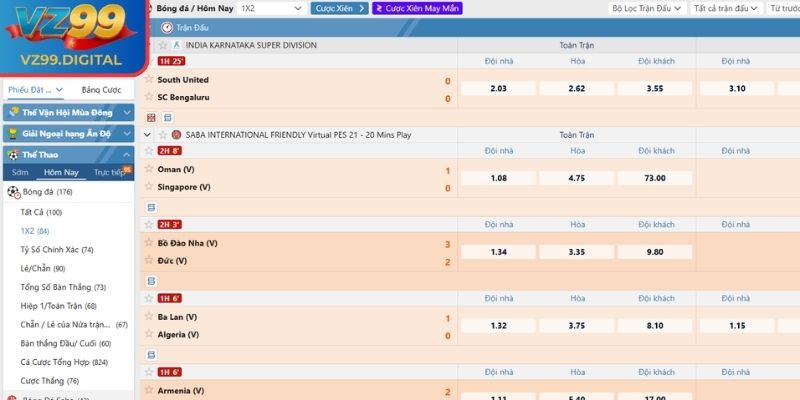Favorite the South United team star
The image size is (800, 400).
(x=149, y=79)
